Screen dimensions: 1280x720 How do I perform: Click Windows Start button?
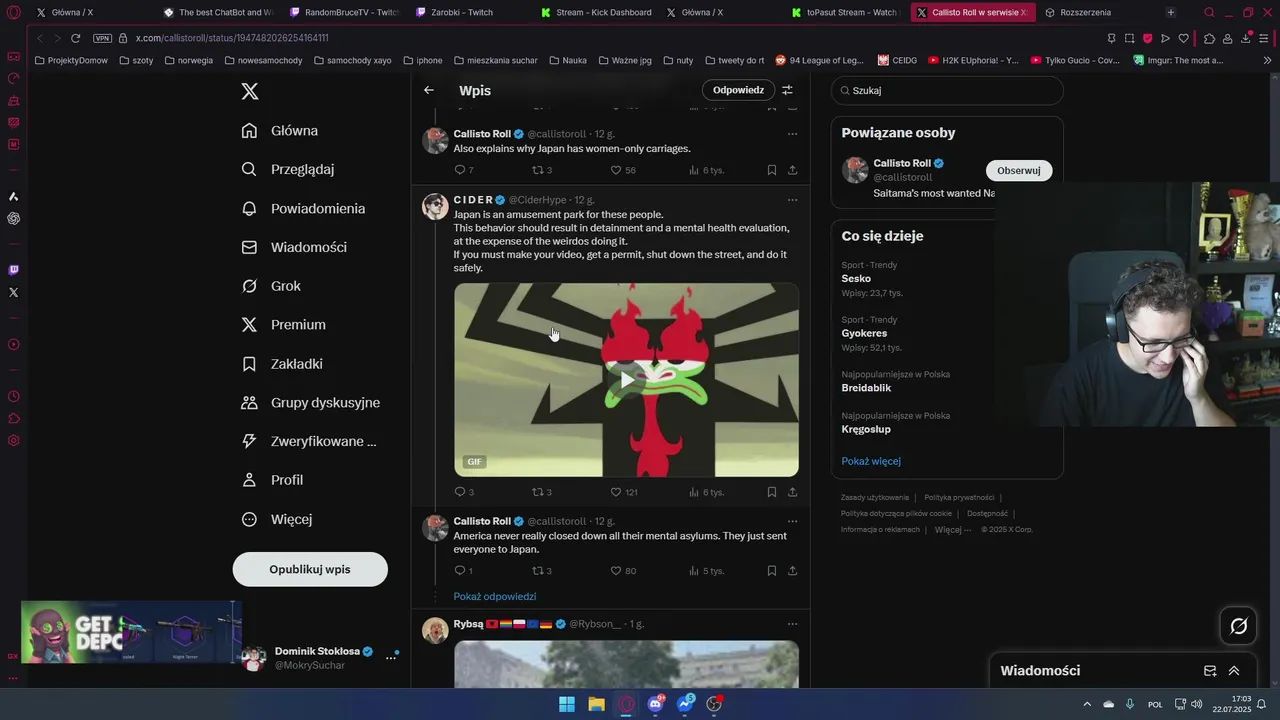point(567,704)
